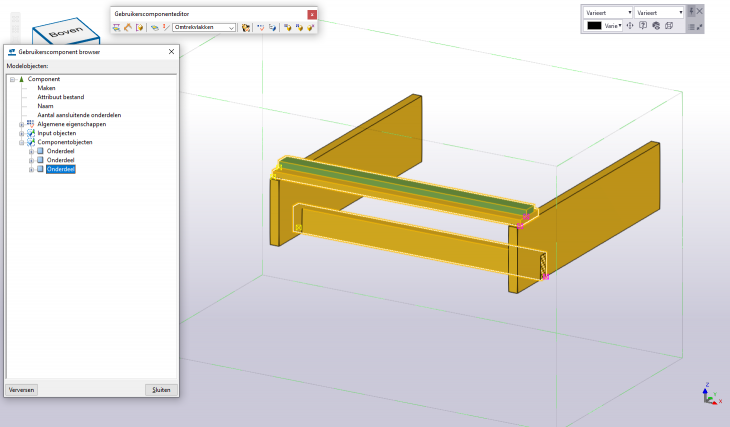
Task: Click the black color swatch
Action: (594, 26)
